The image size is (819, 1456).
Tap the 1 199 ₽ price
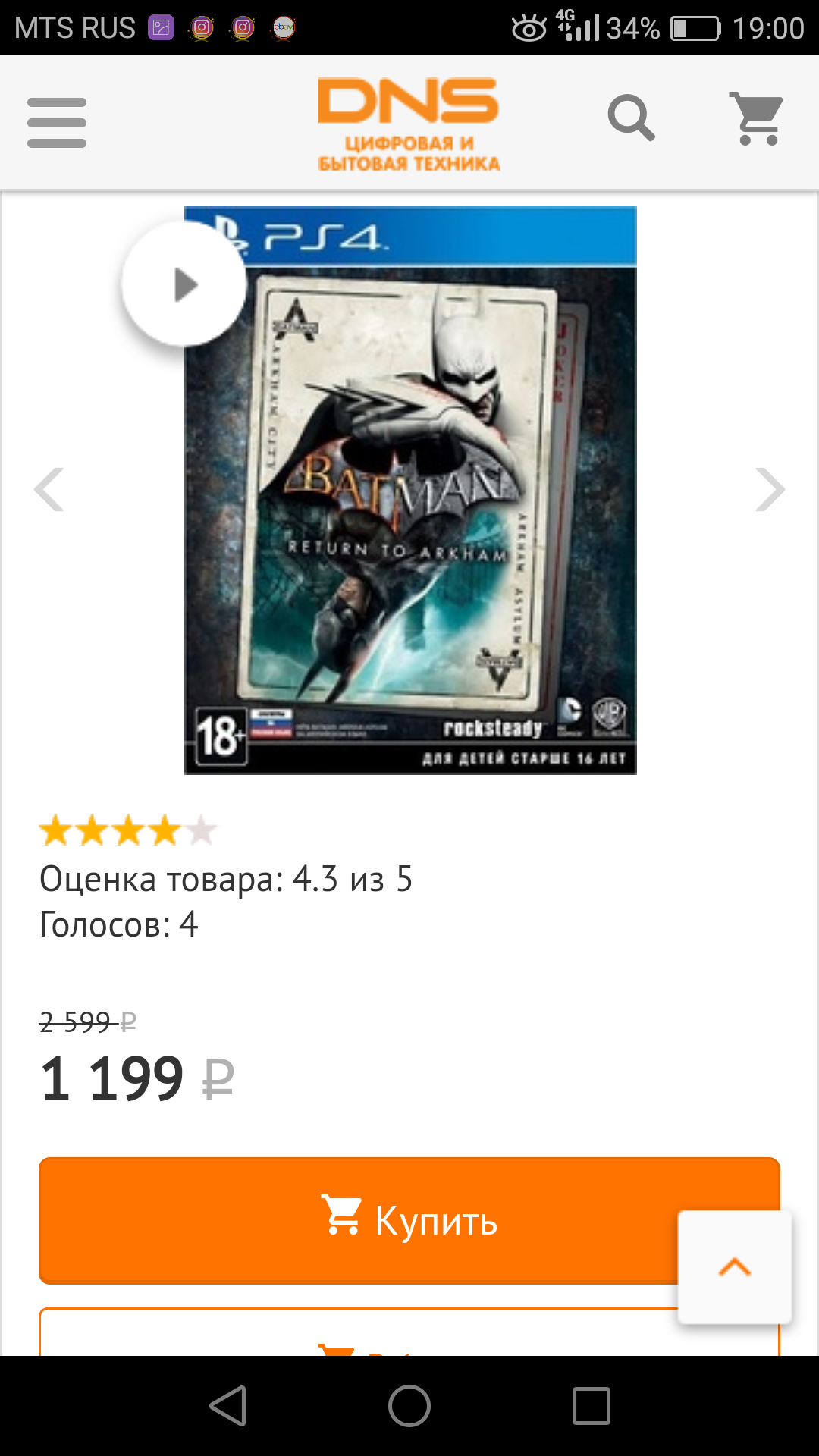point(137,1078)
